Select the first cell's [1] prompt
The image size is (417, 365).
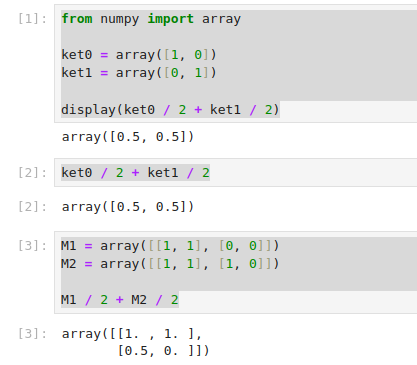(x=33, y=19)
